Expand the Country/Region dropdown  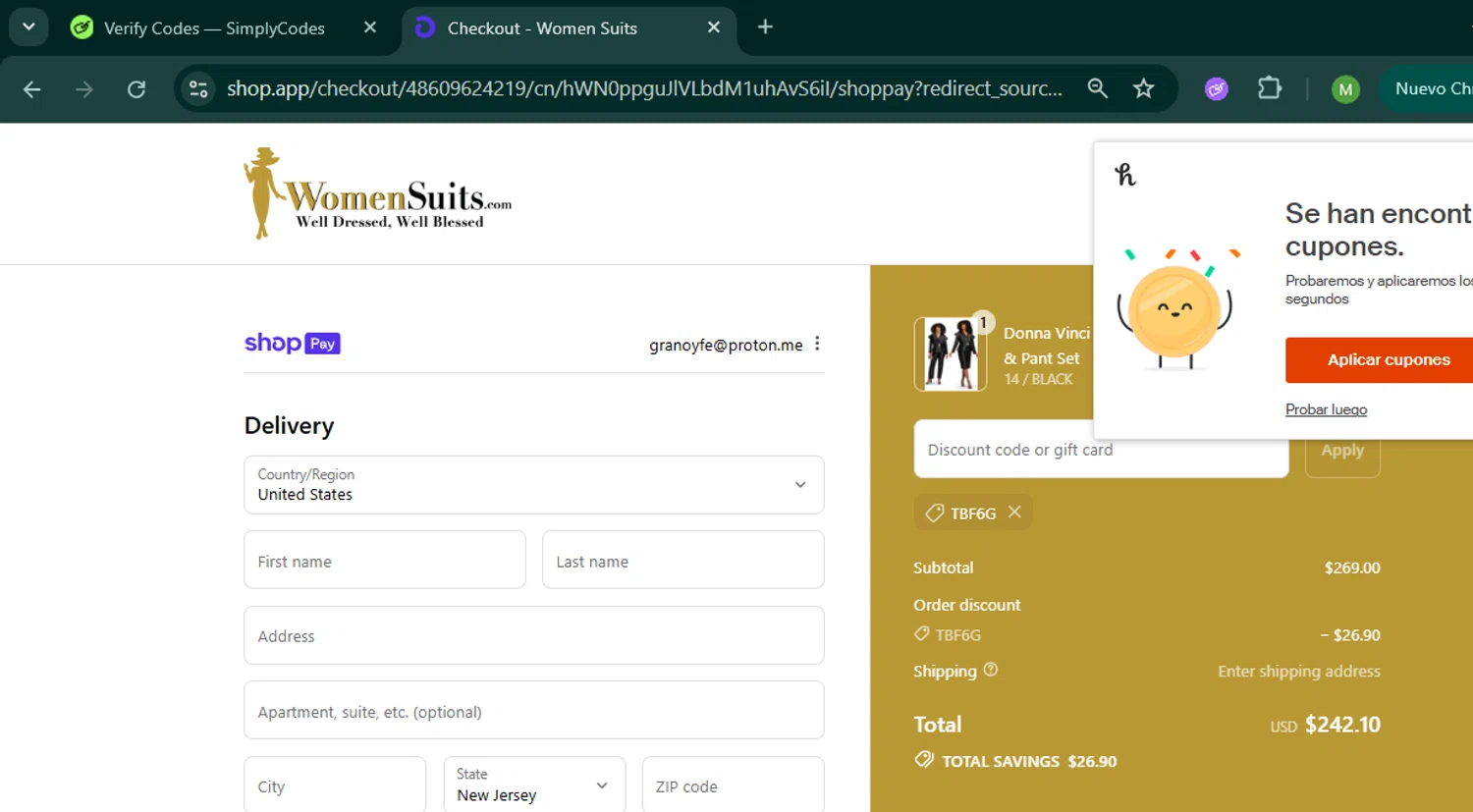[534, 484]
